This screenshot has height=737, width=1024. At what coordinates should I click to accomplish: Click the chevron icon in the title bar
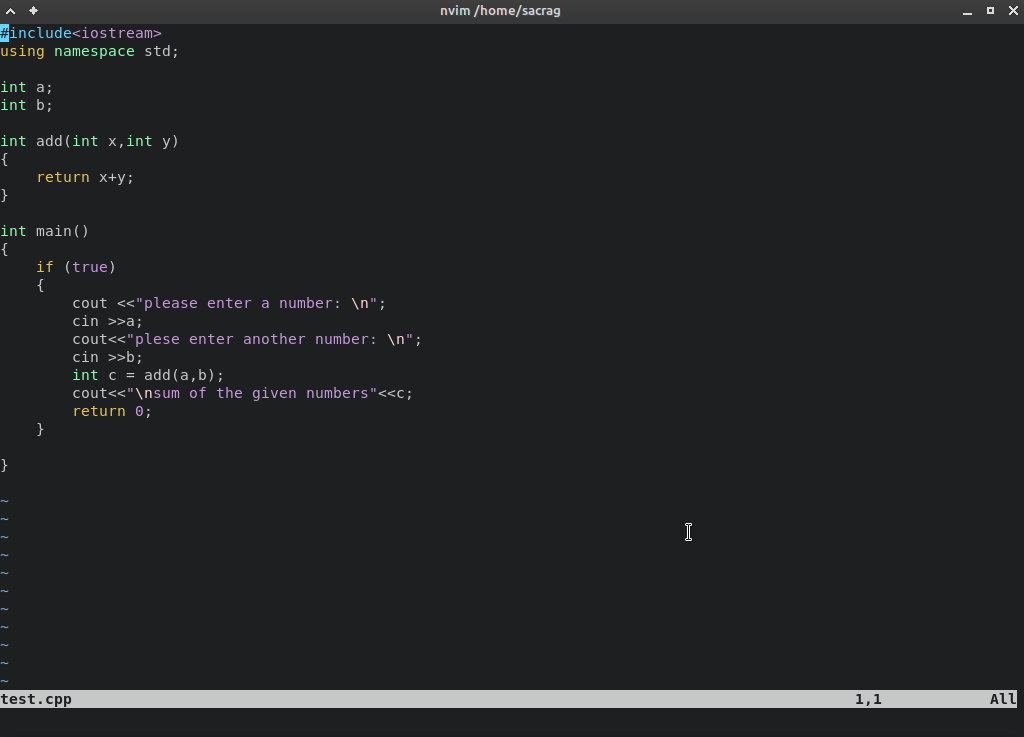point(10,11)
